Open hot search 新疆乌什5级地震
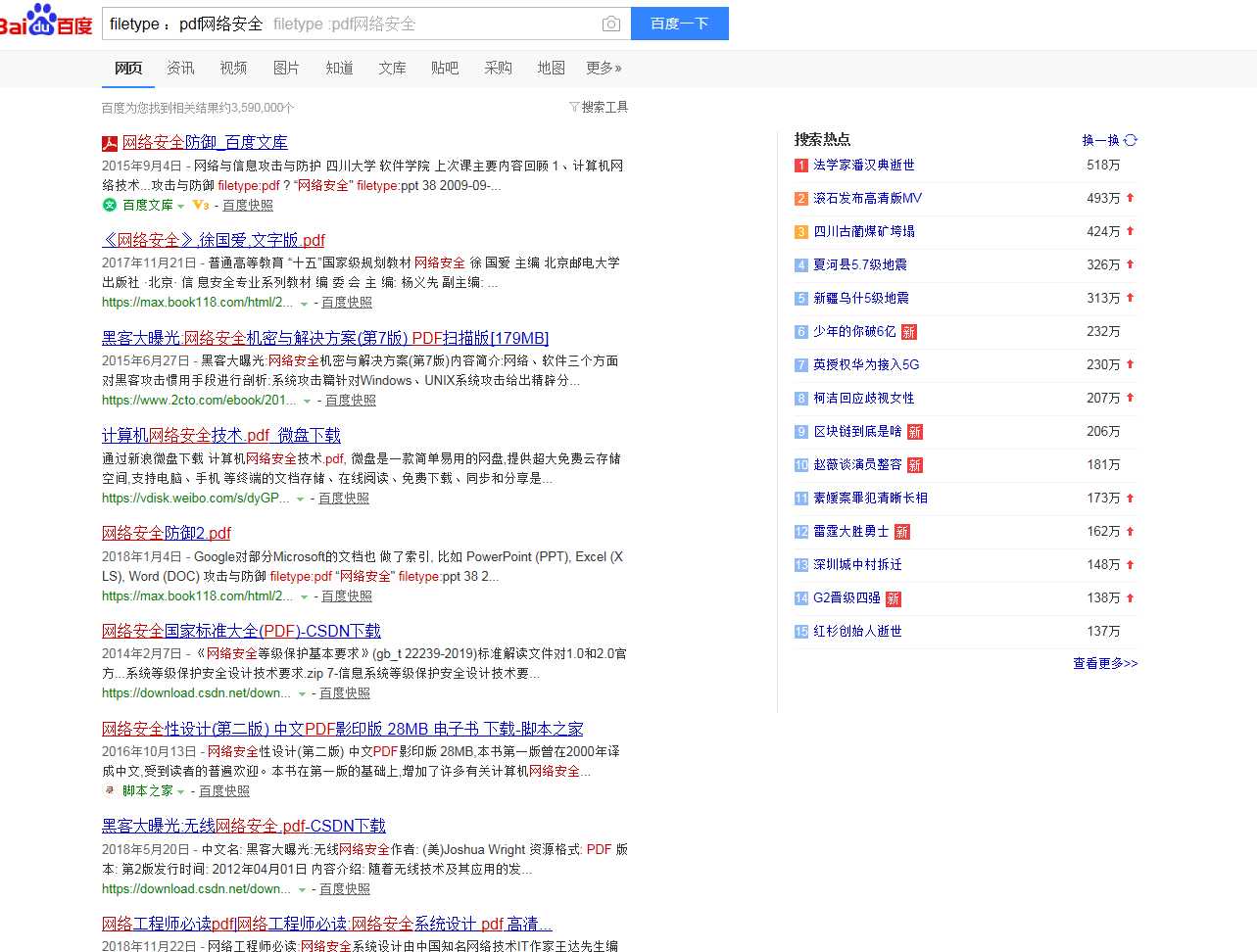This screenshot has width=1257, height=952. point(861,298)
